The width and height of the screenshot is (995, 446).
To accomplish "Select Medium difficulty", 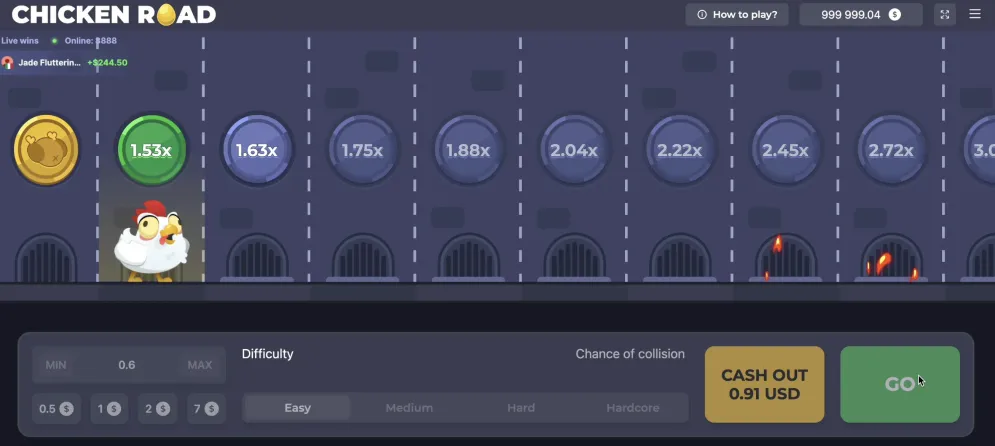I will [x=409, y=408].
